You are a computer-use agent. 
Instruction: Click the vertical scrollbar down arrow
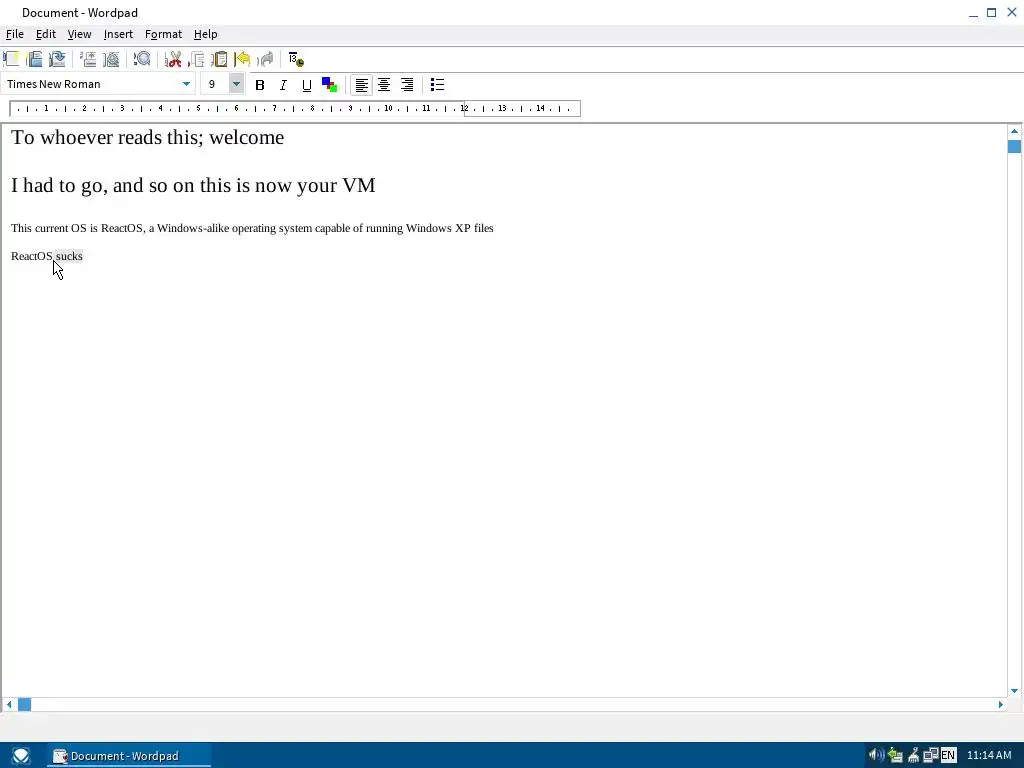point(1014,690)
